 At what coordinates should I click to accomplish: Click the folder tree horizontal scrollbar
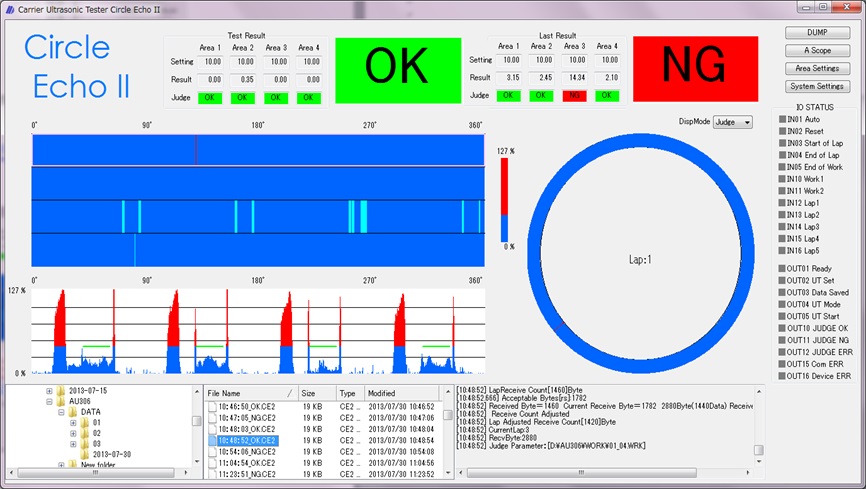[x=97, y=473]
